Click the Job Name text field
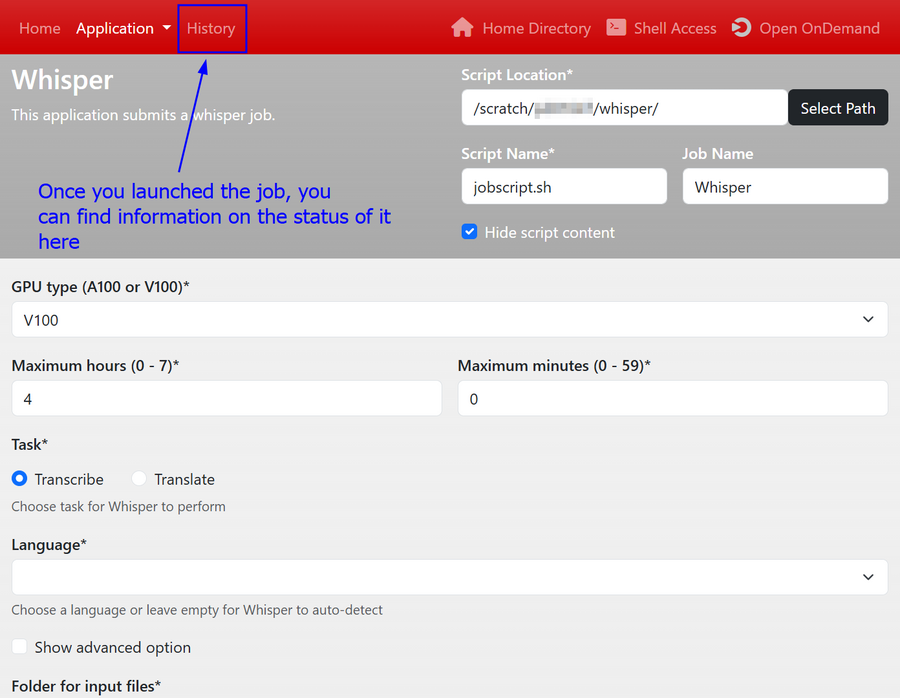This screenshot has width=900, height=698. pos(785,187)
